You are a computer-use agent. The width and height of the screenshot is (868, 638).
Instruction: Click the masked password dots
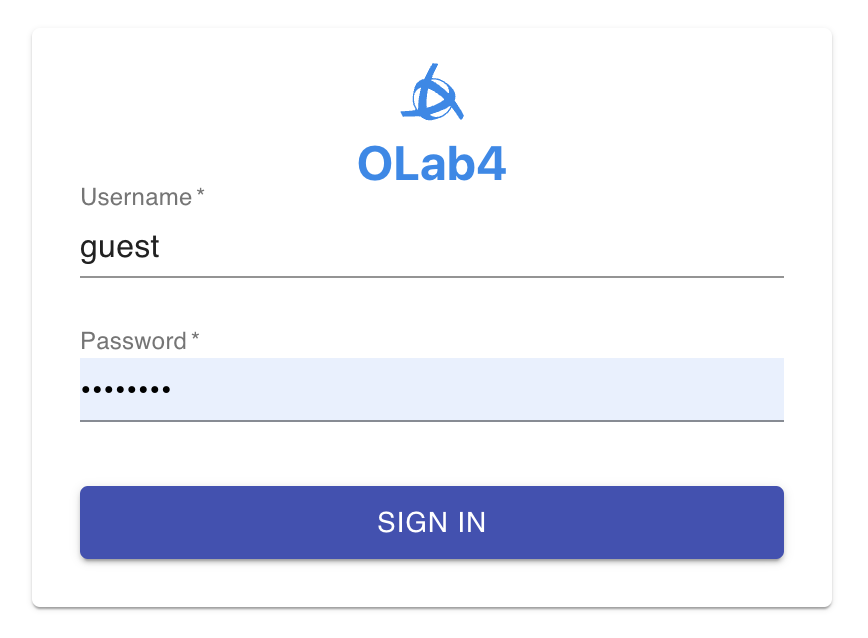pyautogui.click(x=126, y=390)
